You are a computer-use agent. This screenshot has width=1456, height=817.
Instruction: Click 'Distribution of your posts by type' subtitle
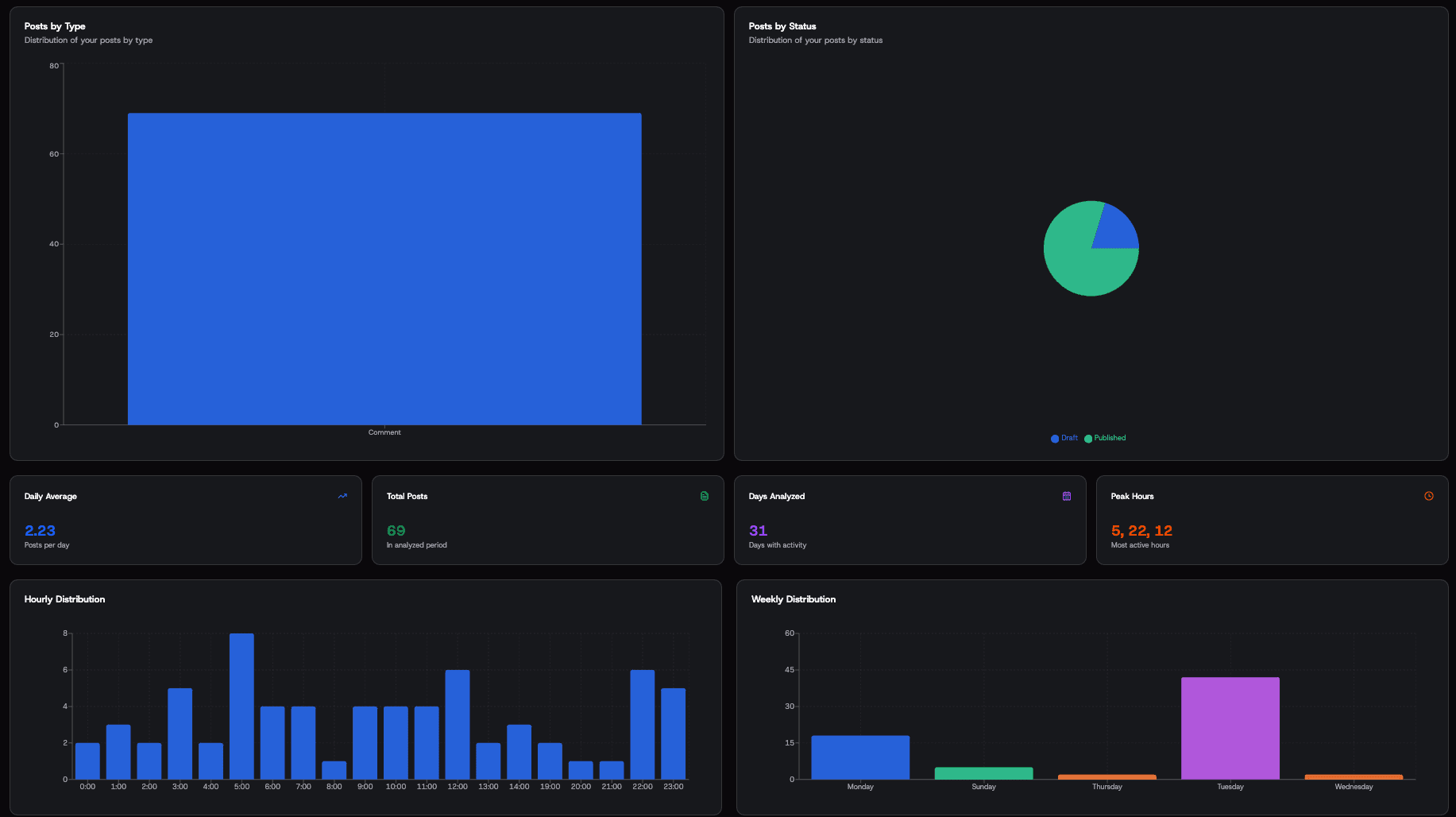pyautogui.click(x=88, y=41)
